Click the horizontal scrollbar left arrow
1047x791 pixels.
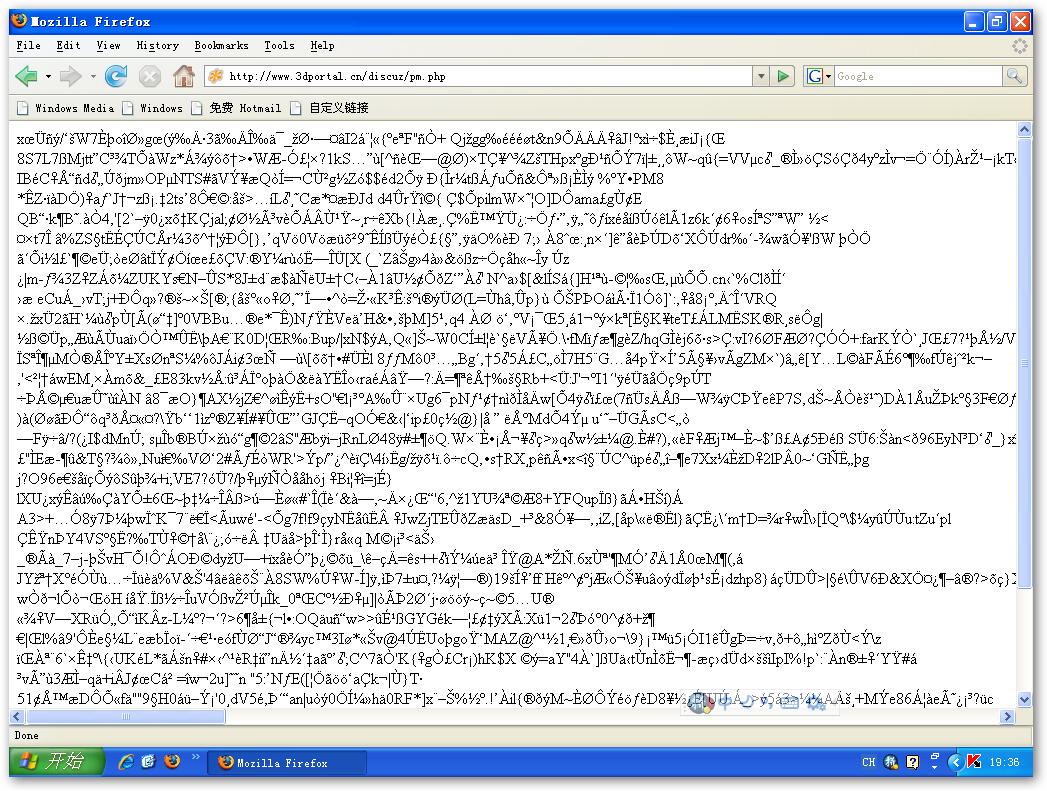tap(17, 717)
